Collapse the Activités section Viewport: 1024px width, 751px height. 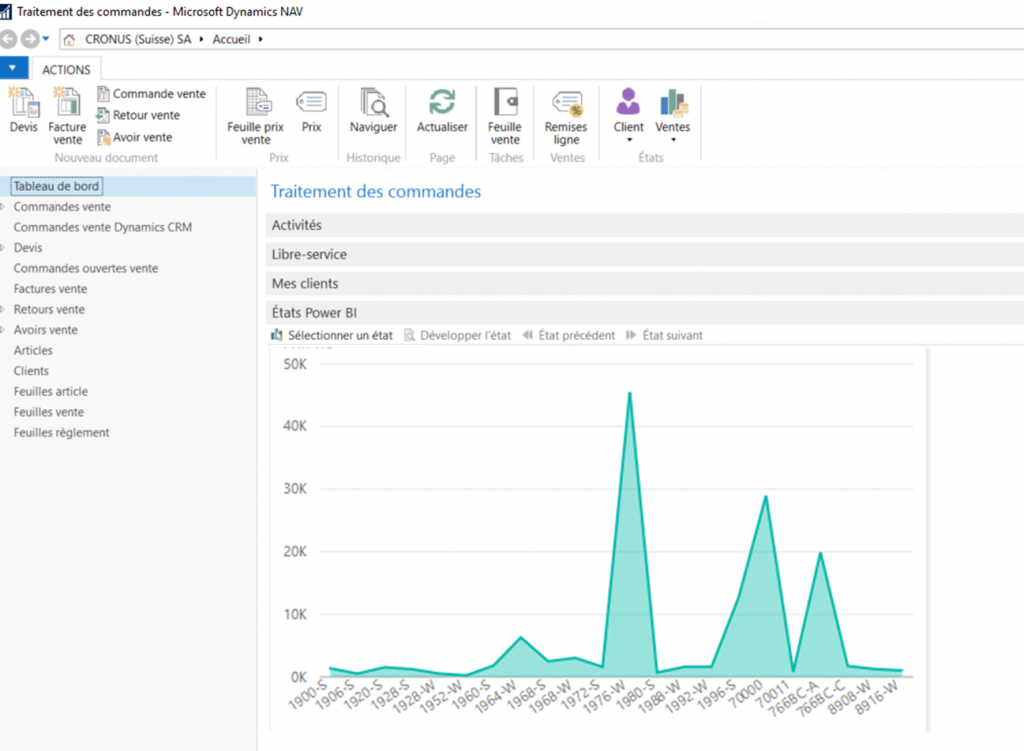coord(297,225)
